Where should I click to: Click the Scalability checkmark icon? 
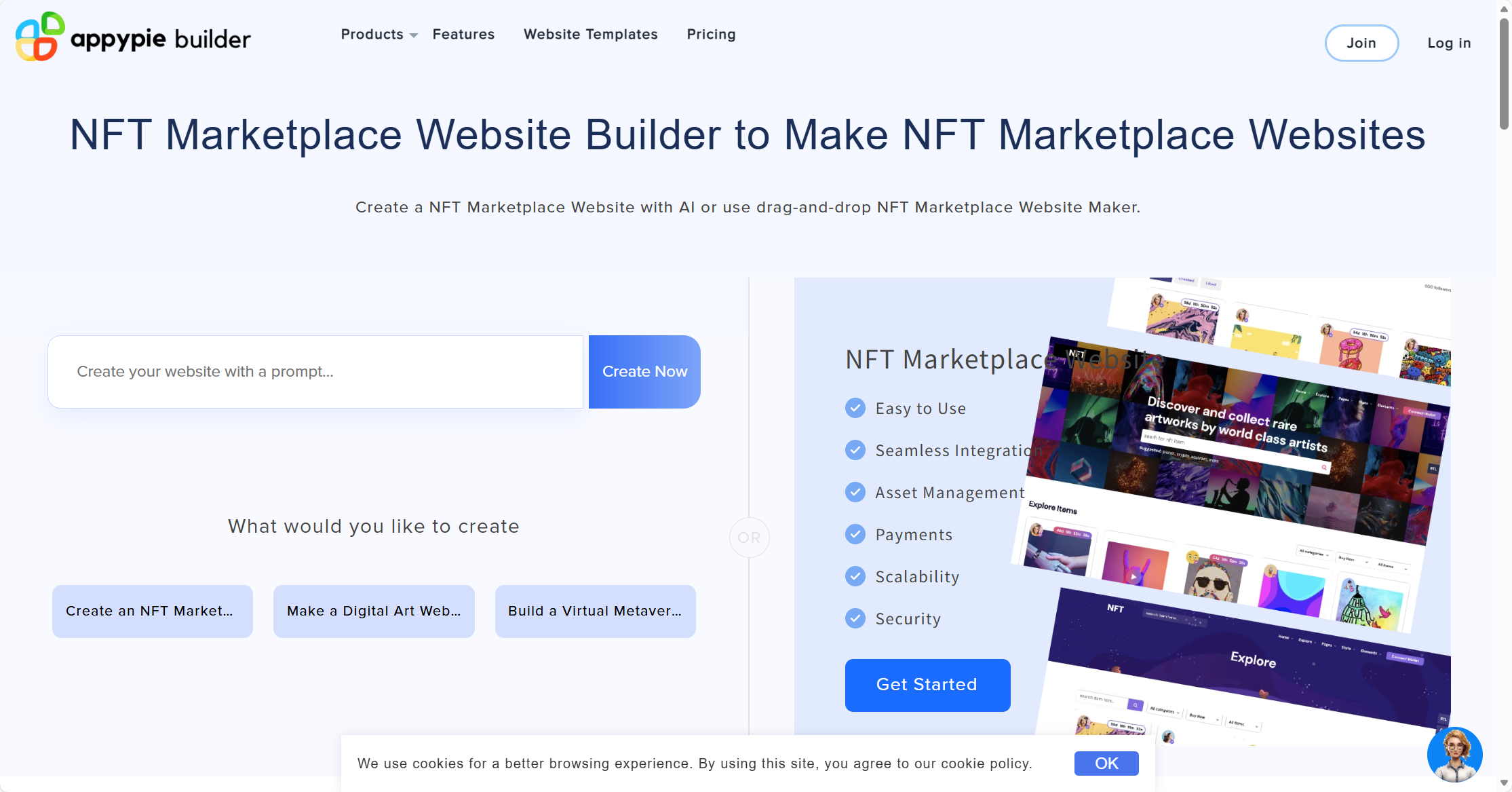click(x=855, y=576)
